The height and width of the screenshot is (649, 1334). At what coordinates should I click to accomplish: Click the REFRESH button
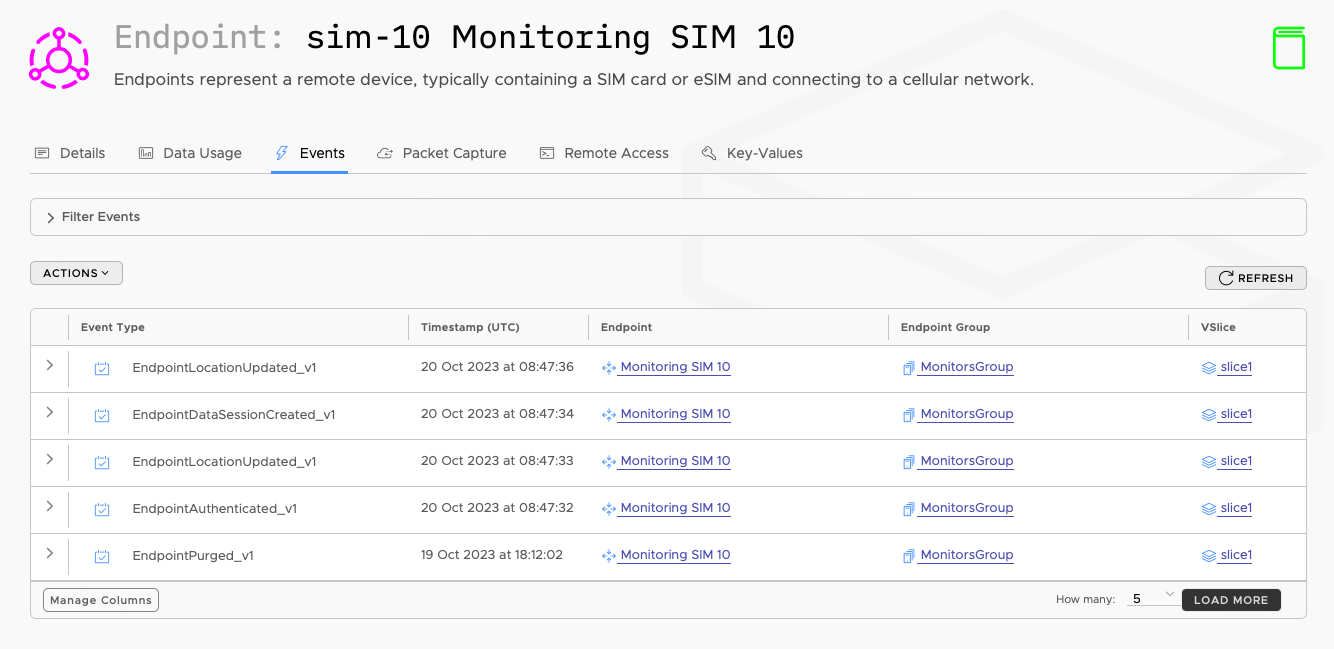click(x=1256, y=278)
